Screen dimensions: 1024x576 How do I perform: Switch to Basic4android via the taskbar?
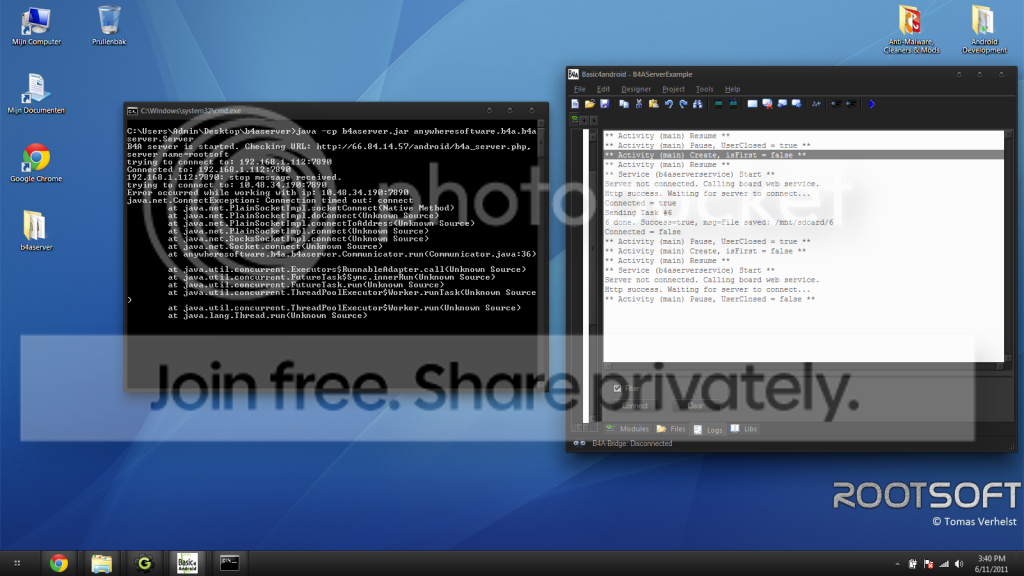187,563
